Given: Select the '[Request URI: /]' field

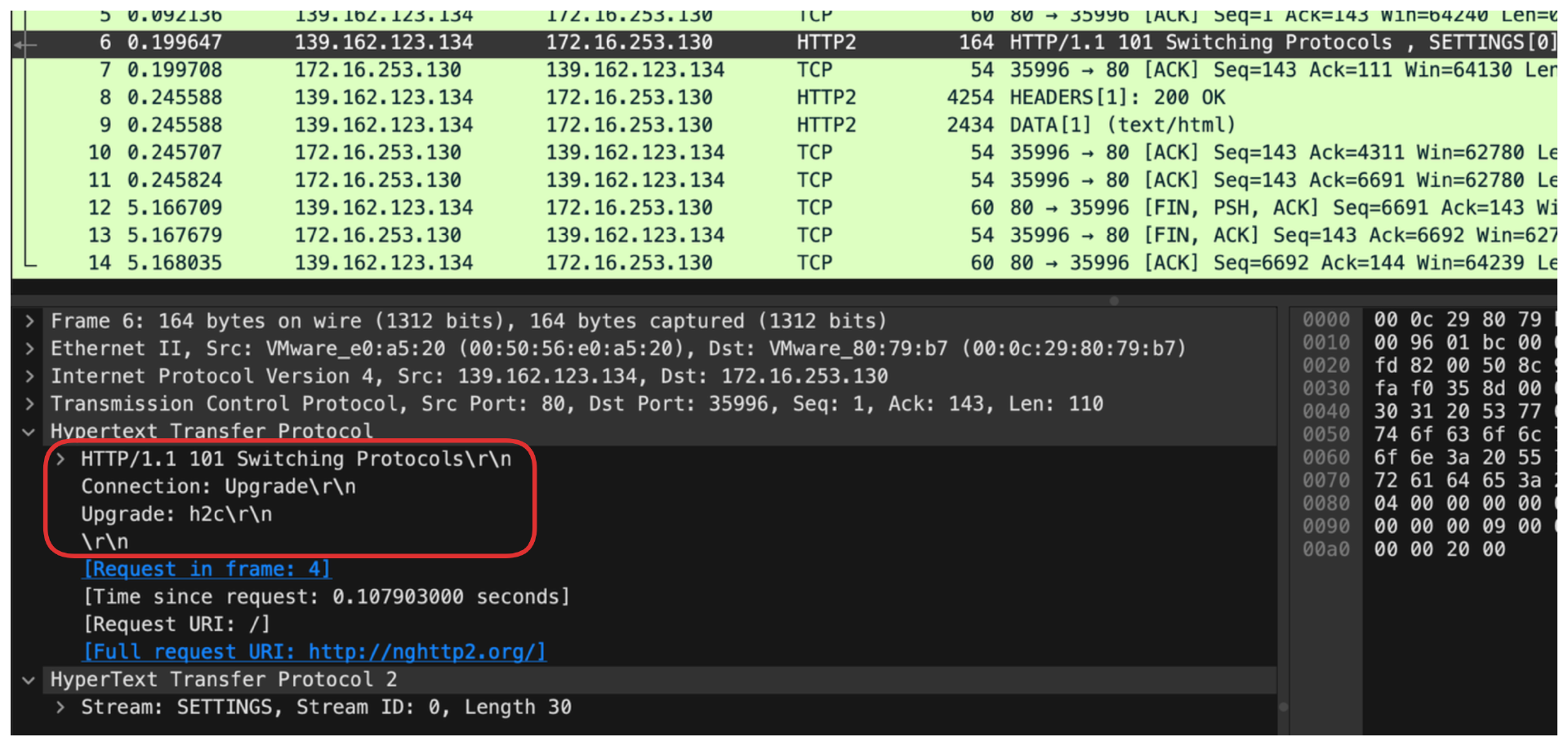Looking at the screenshot, I should pyautogui.click(x=176, y=624).
